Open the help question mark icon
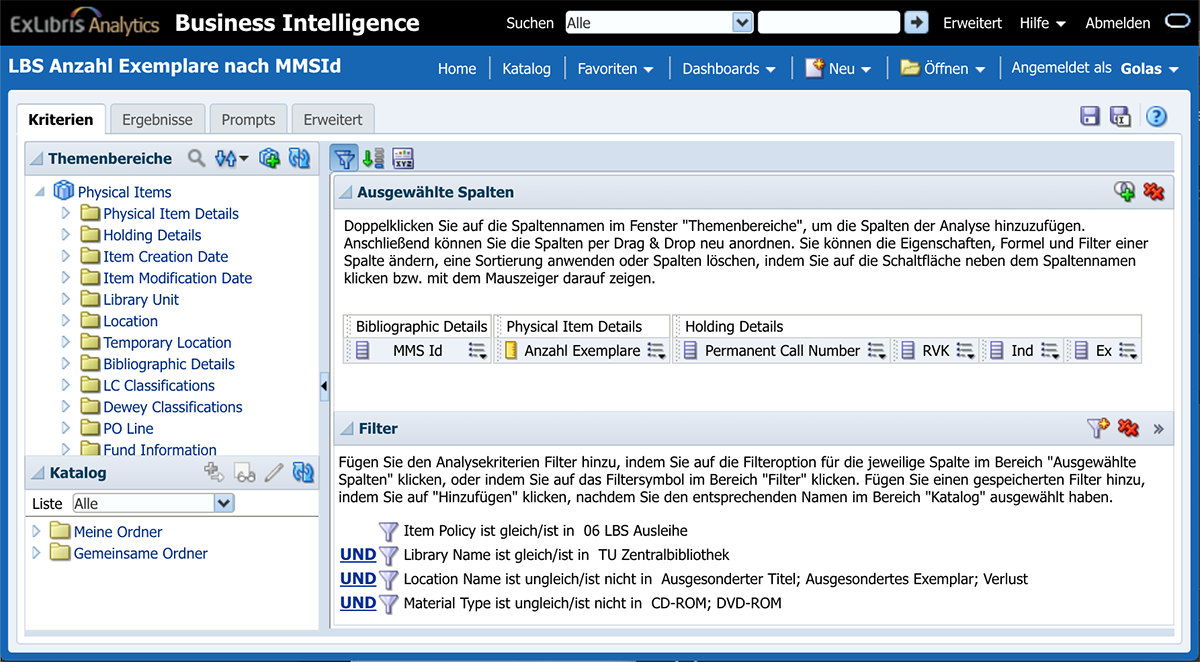 (x=1156, y=116)
